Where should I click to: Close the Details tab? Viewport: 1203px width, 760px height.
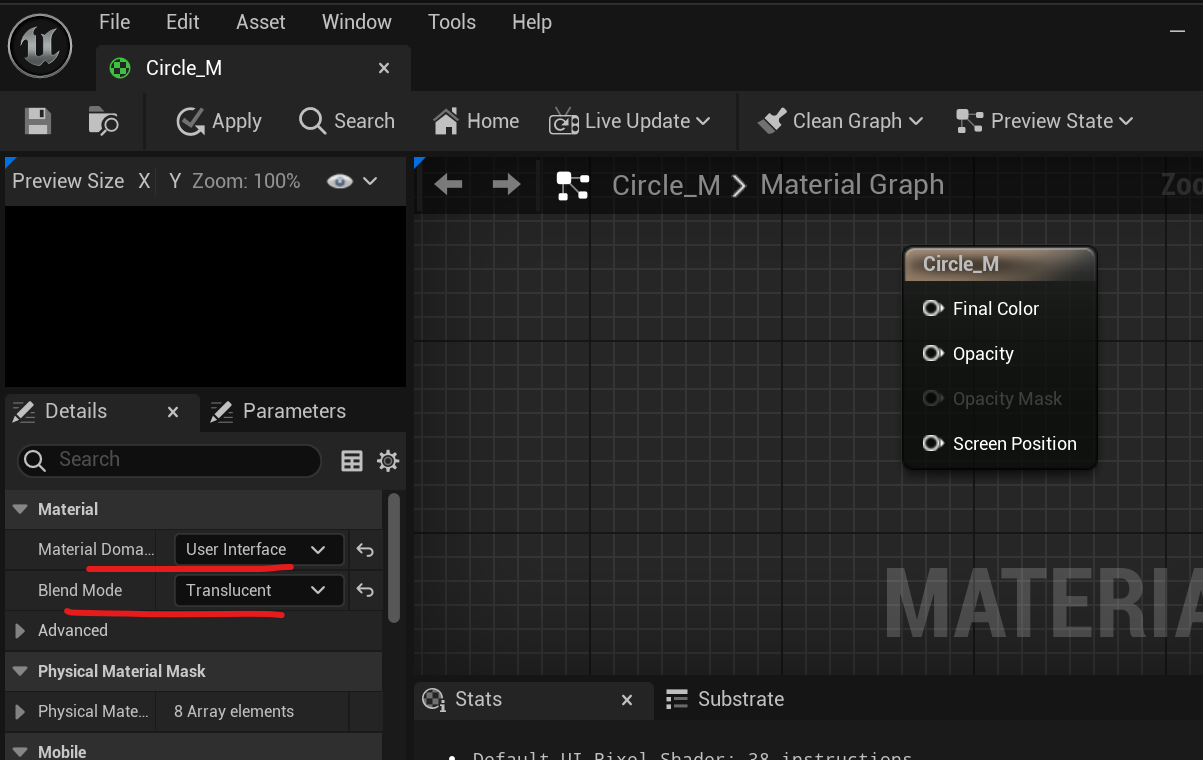pos(173,412)
